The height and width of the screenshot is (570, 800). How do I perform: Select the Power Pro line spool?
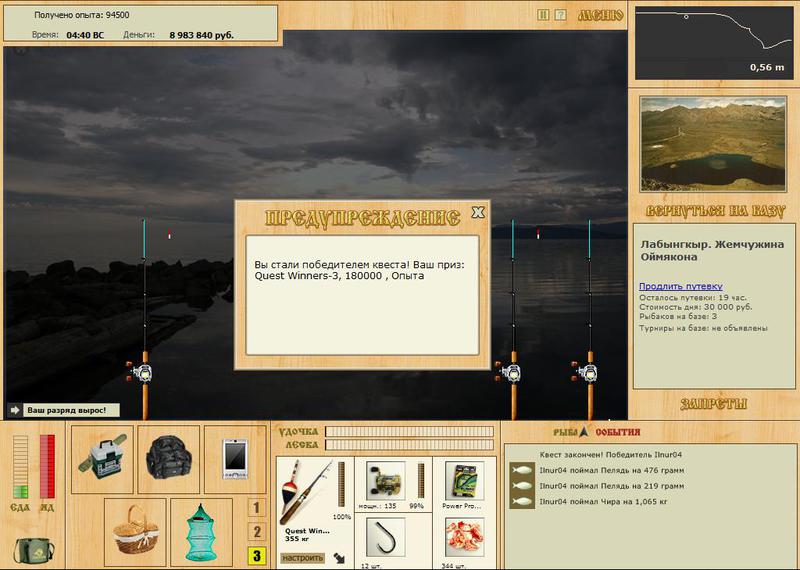464,481
